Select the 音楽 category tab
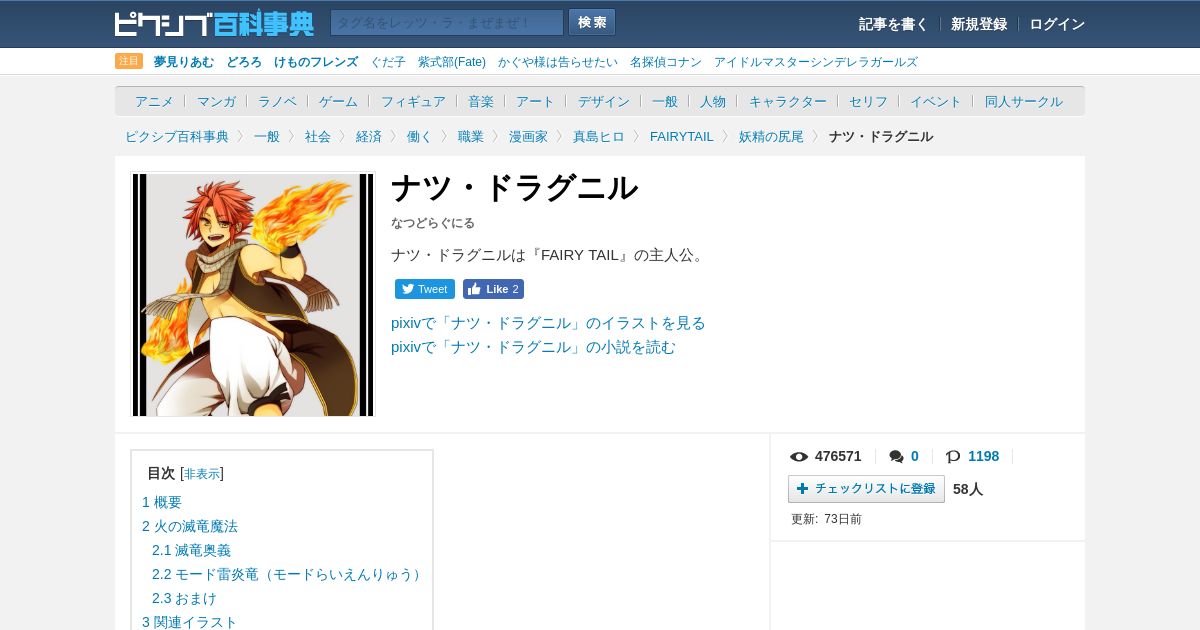 pyautogui.click(x=481, y=101)
